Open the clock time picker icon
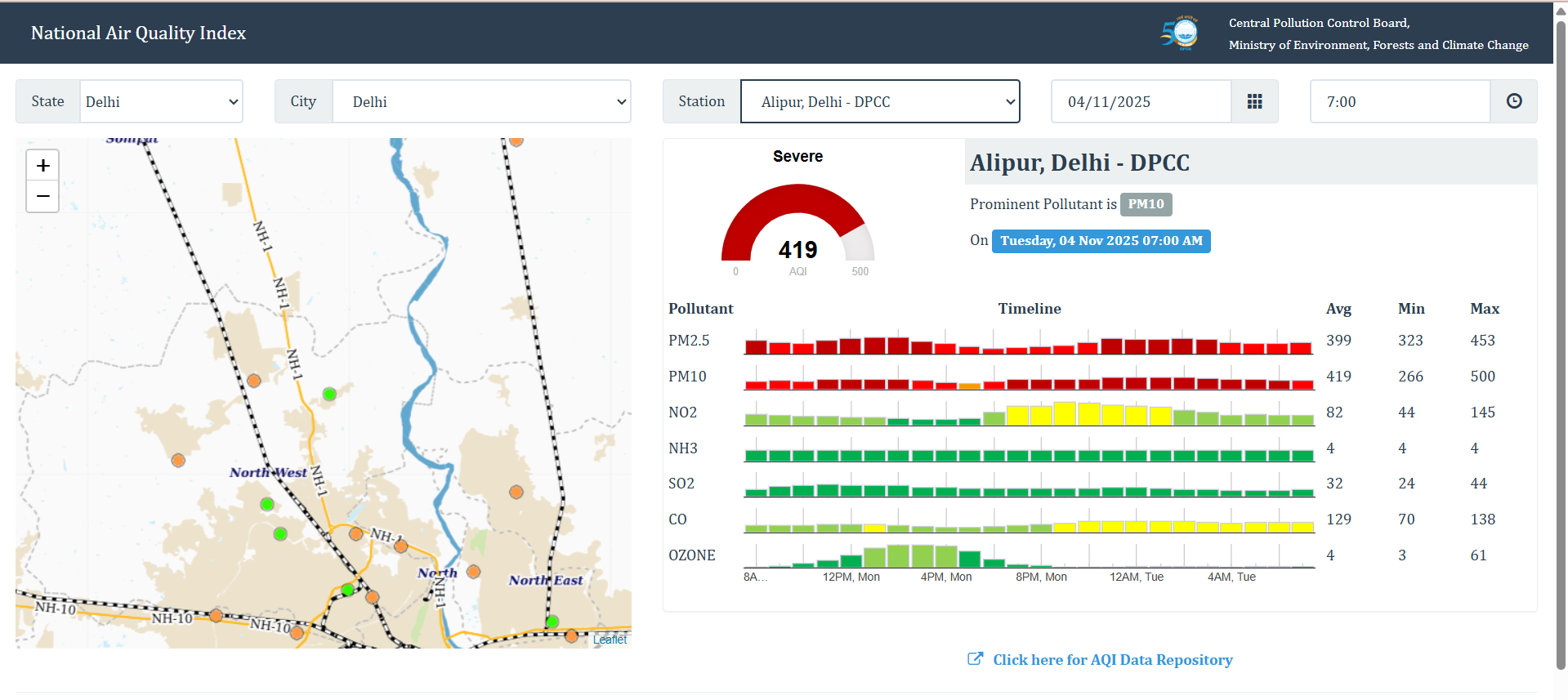The image size is (1568, 700). [1513, 101]
